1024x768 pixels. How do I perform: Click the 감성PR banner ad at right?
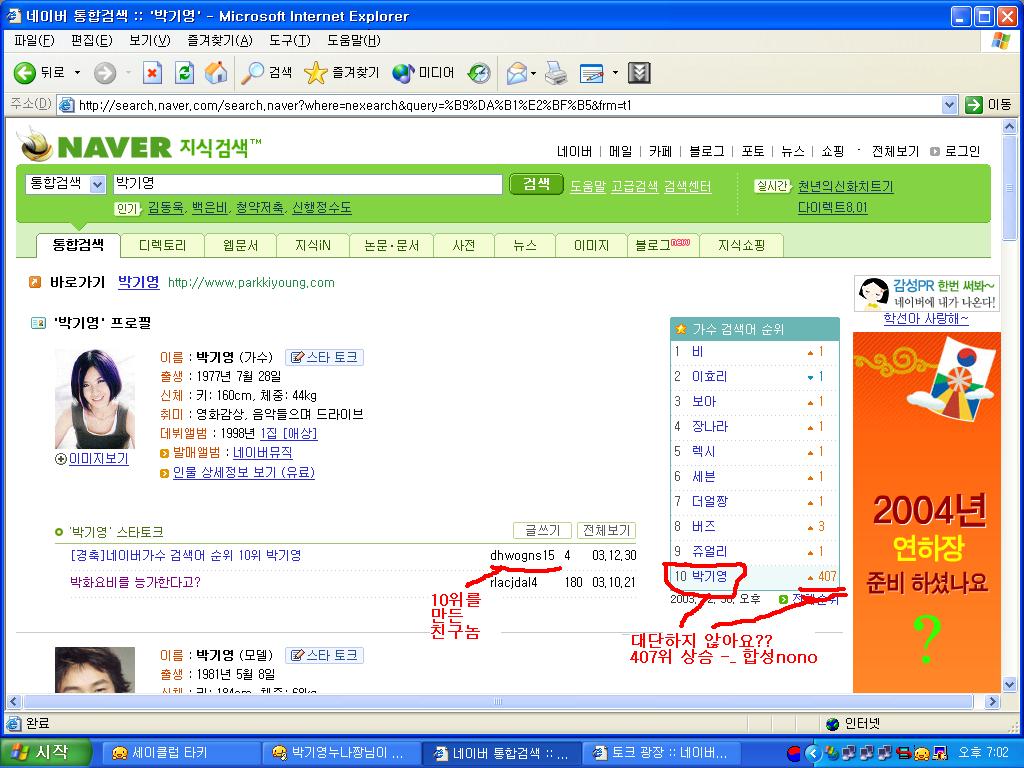[x=926, y=293]
